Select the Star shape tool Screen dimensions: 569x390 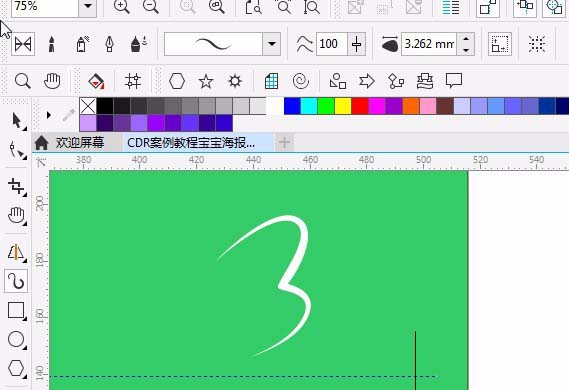coord(206,81)
